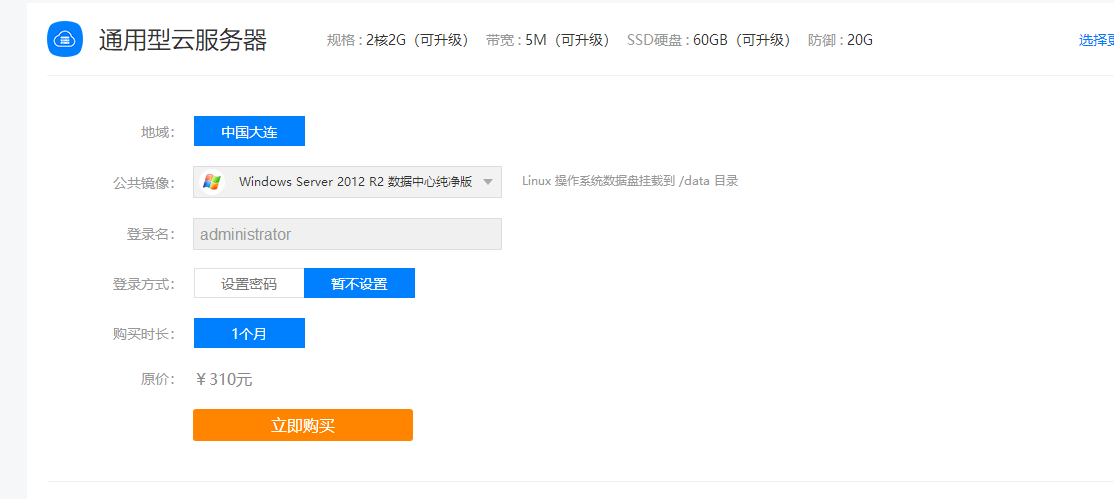Image resolution: width=1114 pixels, height=499 pixels.
Task: Click the Linux data disk mount hint
Action: (630, 181)
